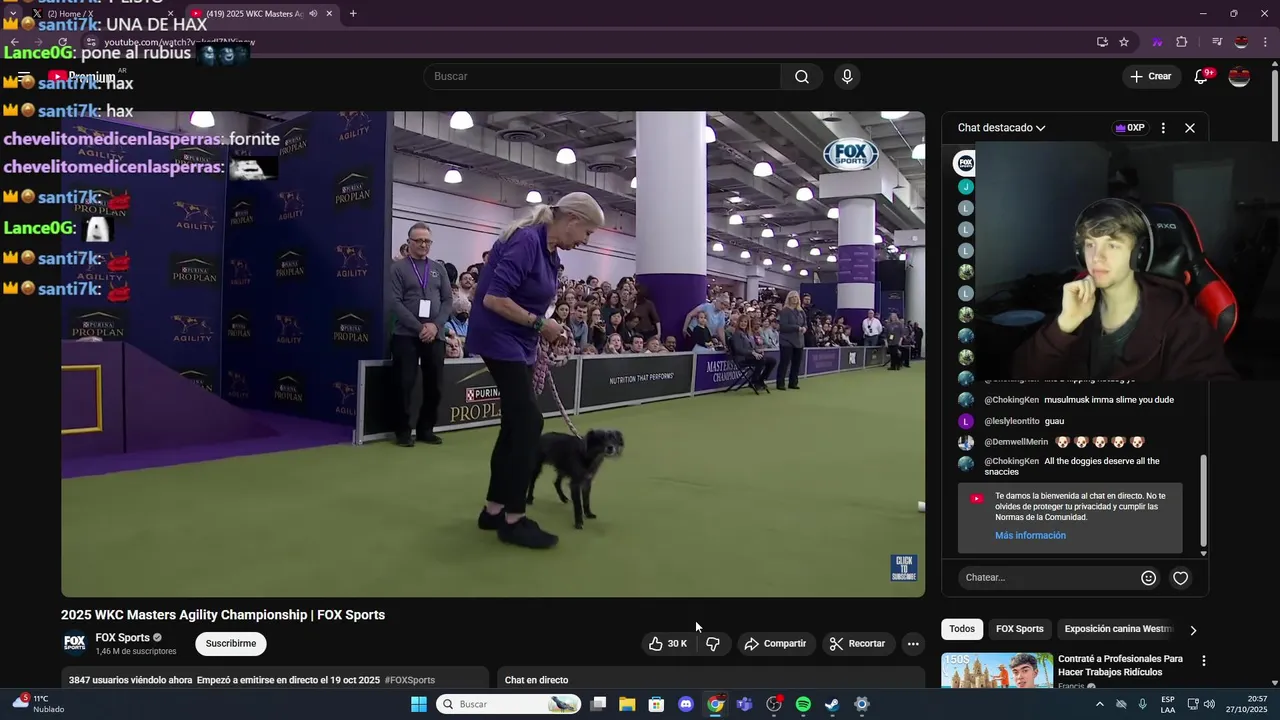
Task: Open the weather widget 11°C Nublado
Action: click(40, 704)
